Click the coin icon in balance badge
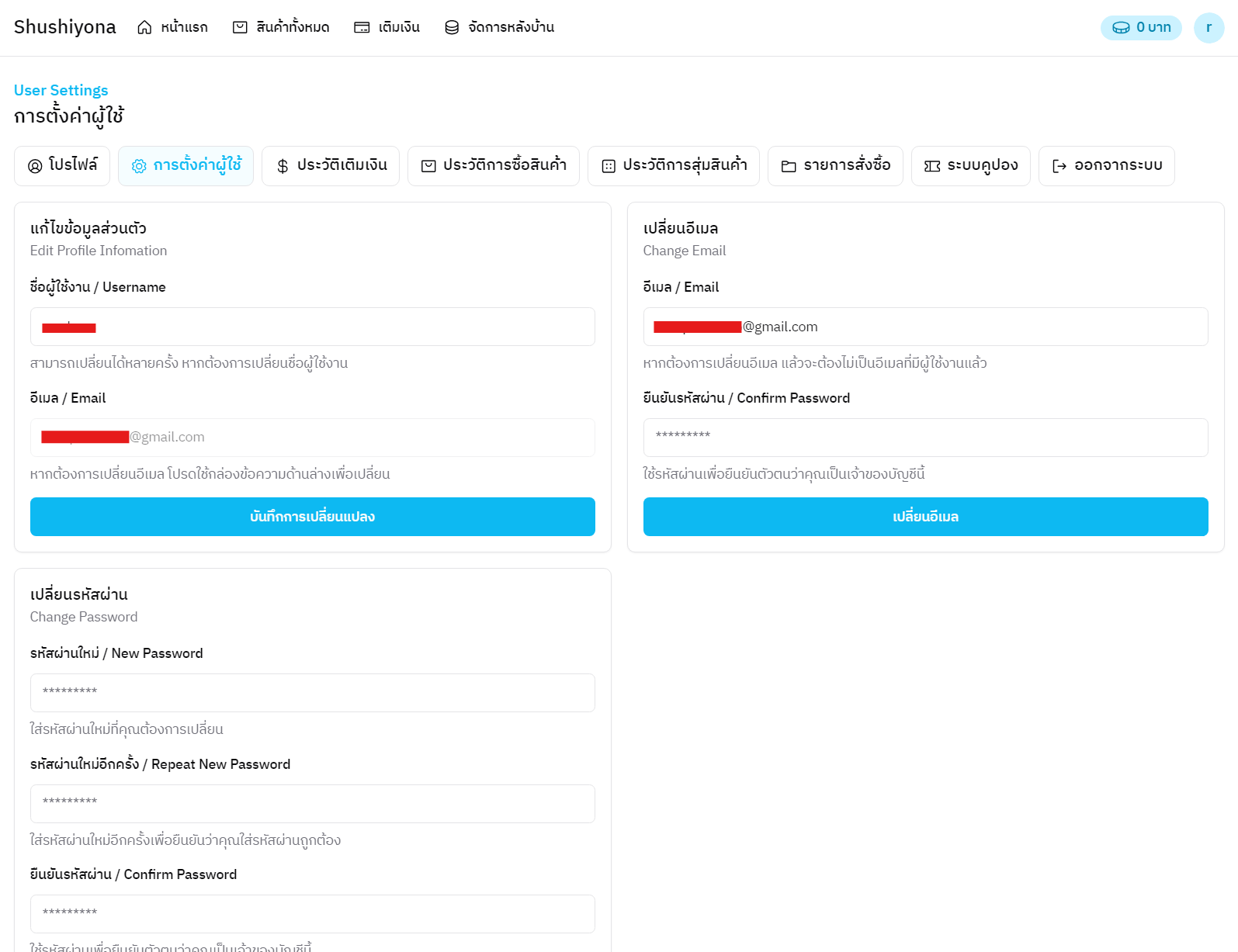 point(1121,28)
